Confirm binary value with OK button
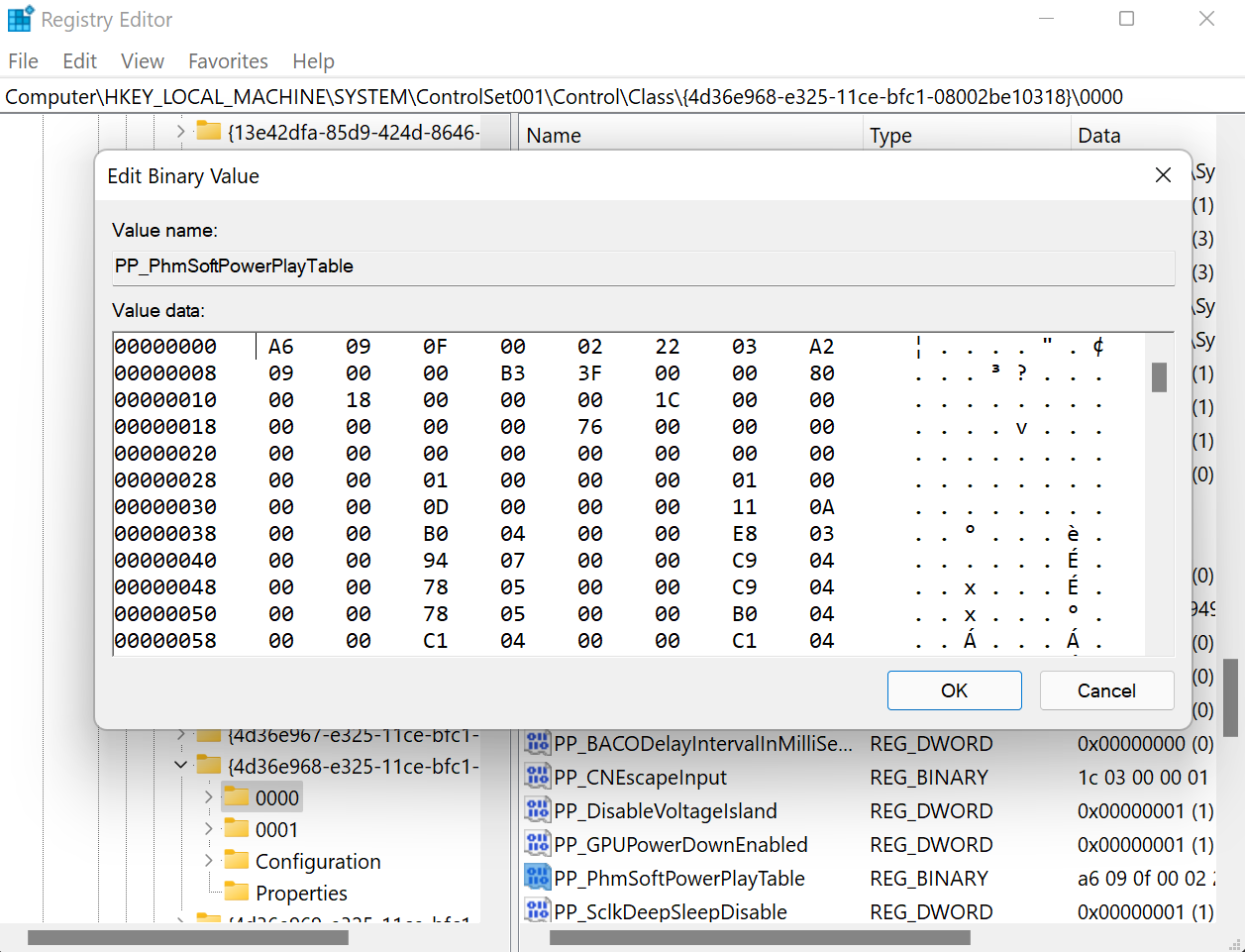 [x=954, y=690]
